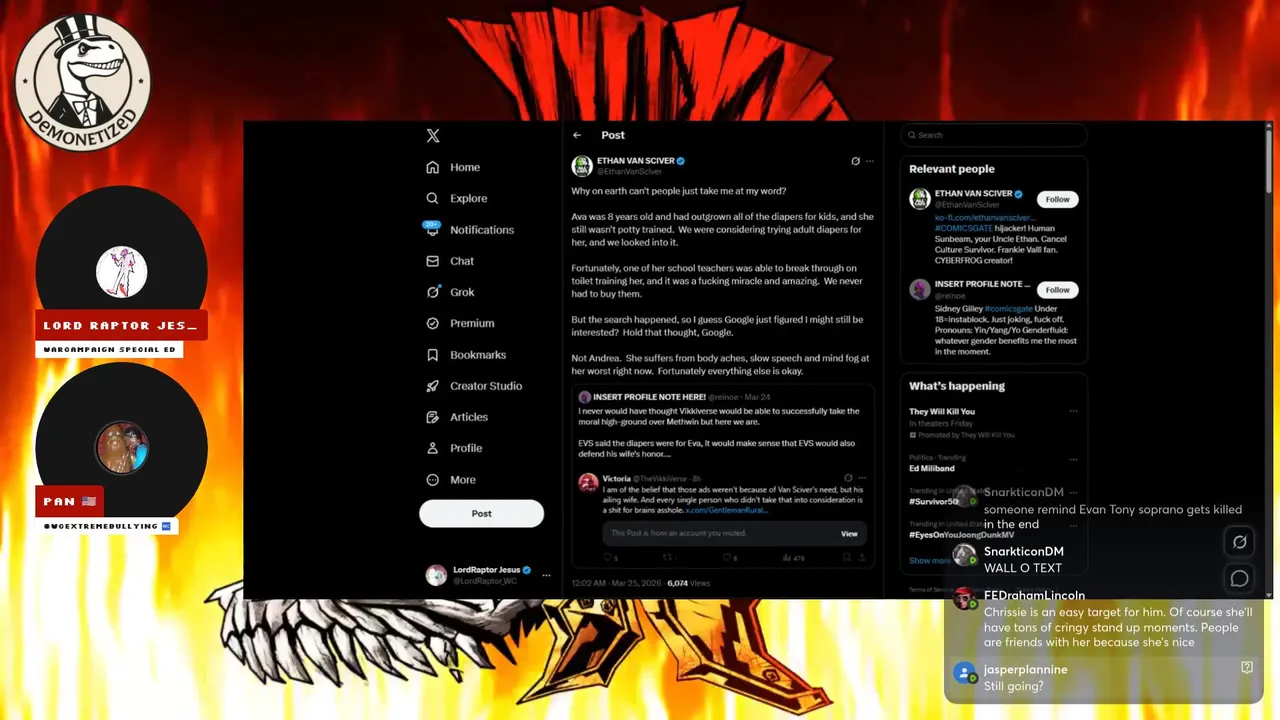Viewport: 1280px width, 720px height.
Task: Click the FEDrahamLincoln chat username
Action: point(1034,595)
